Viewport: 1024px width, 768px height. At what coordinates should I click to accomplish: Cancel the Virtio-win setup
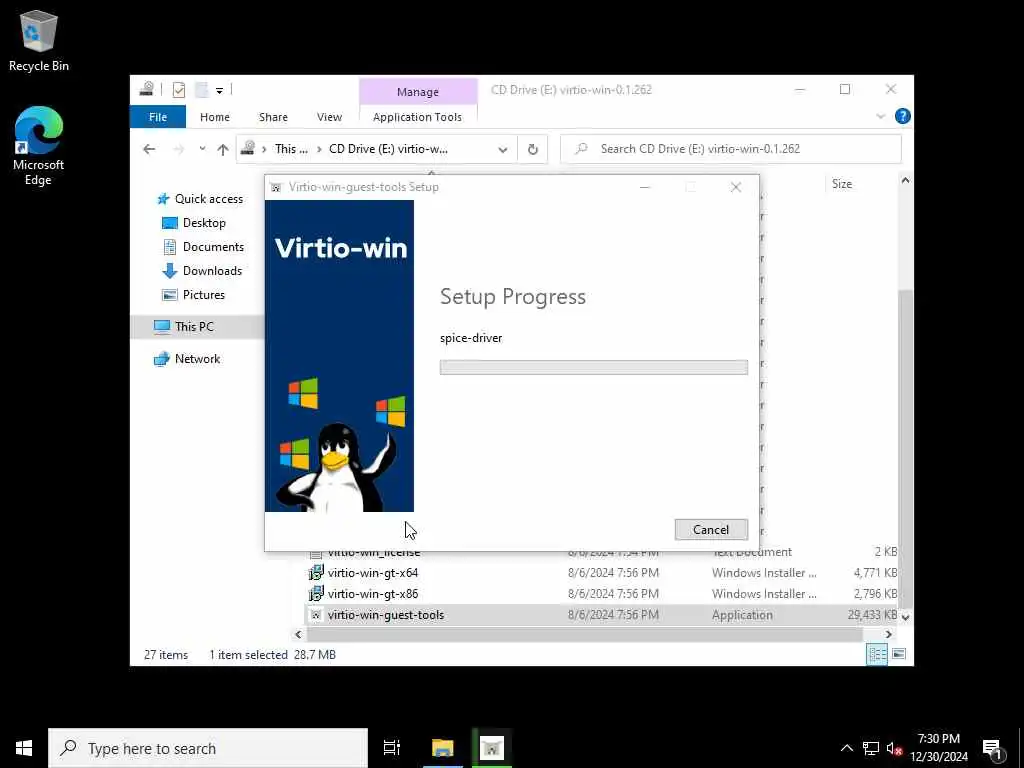pyautogui.click(x=711, y=530)
